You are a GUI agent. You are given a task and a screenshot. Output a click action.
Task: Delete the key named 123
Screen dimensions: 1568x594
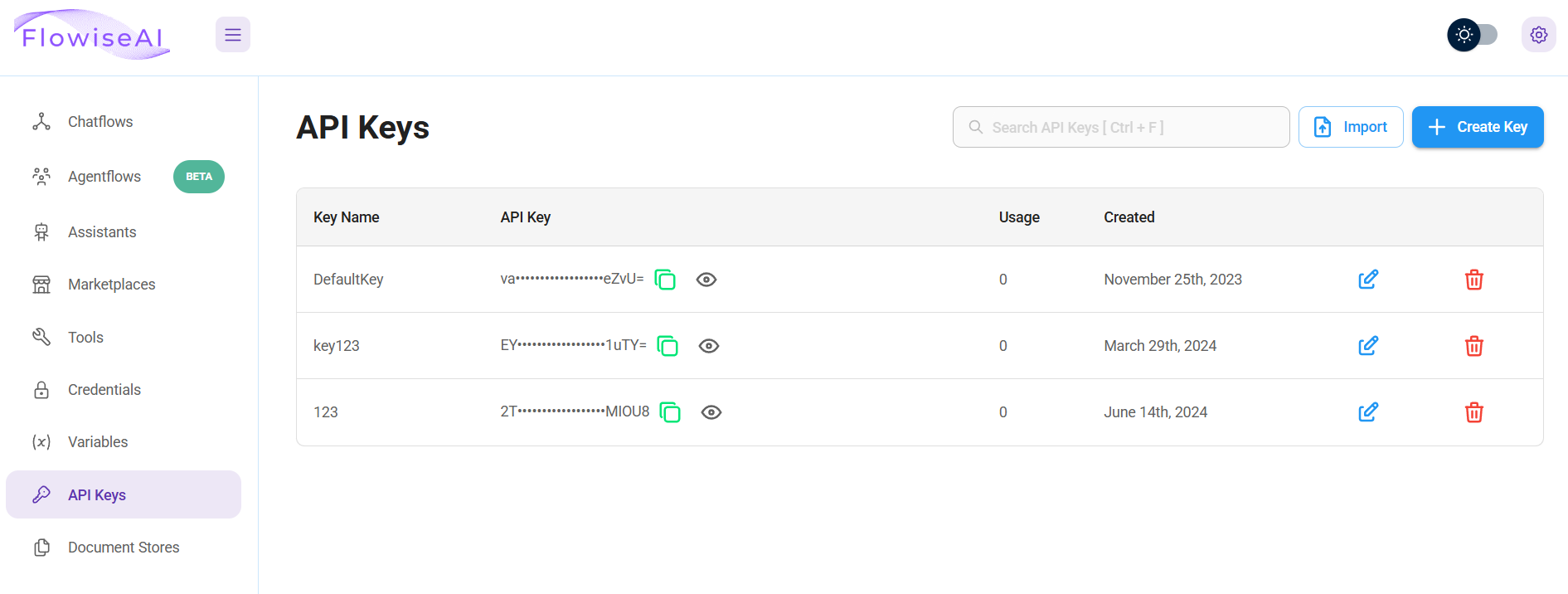point(1473,412)
